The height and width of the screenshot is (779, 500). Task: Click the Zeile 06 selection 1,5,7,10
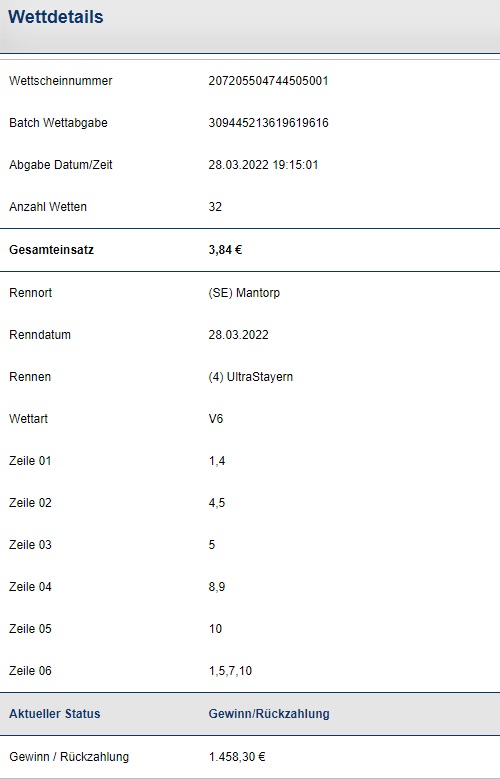click(x=230, y=671)
